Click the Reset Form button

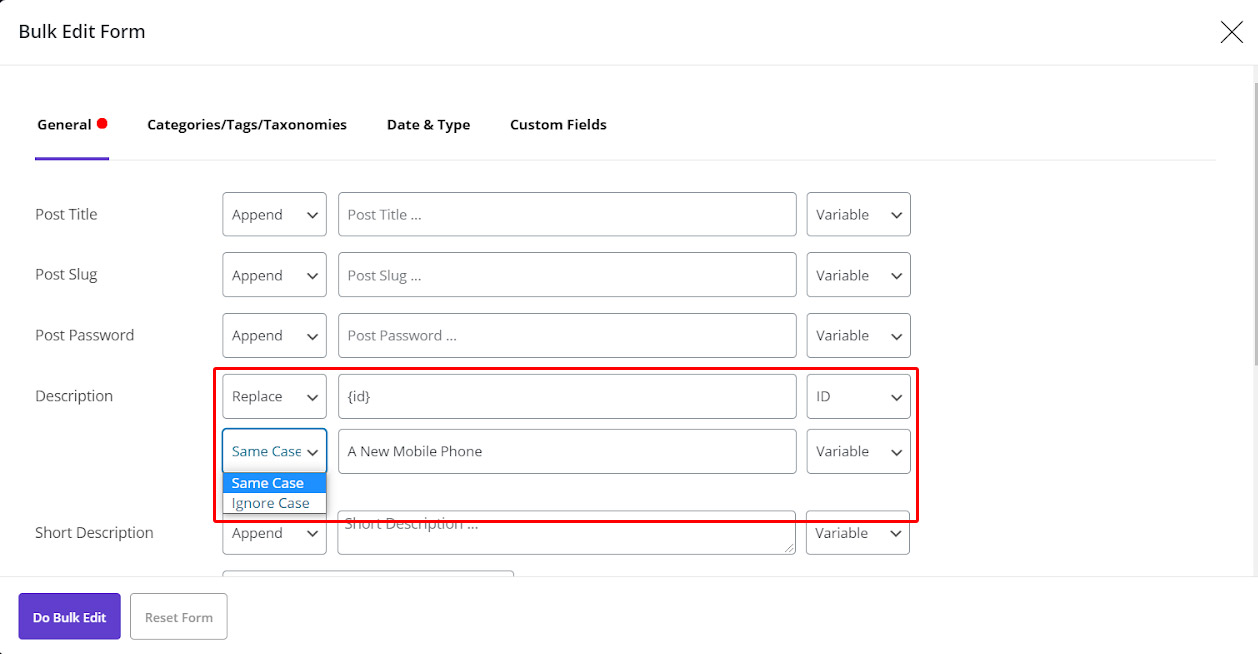point(179,617)
